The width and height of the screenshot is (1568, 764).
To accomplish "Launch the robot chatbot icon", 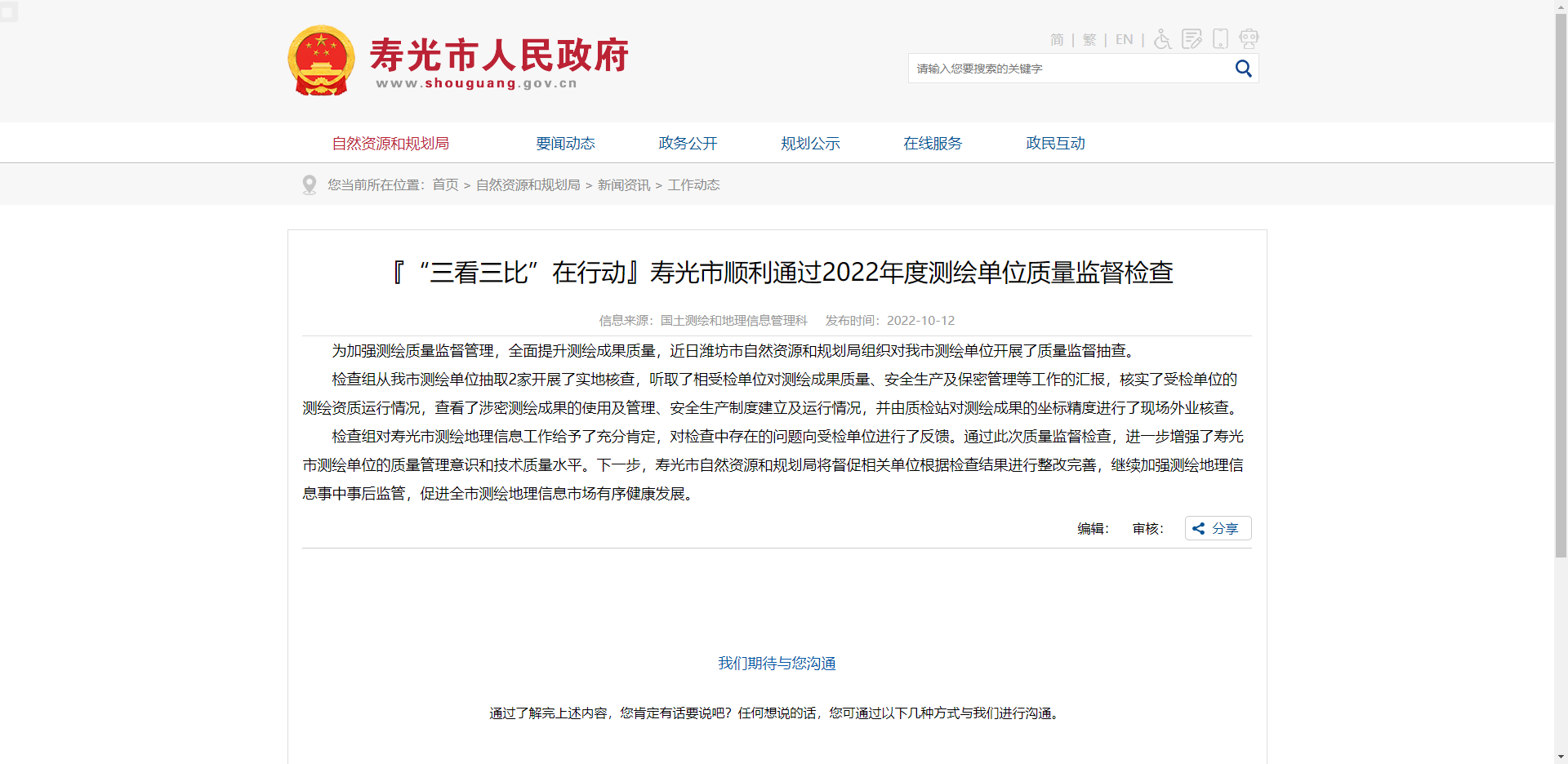I will tap(1249, 38).
